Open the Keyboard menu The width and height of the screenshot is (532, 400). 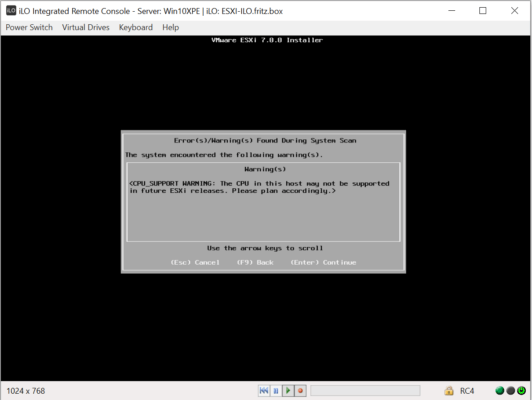pyautogui.click(x=136, y=27)
